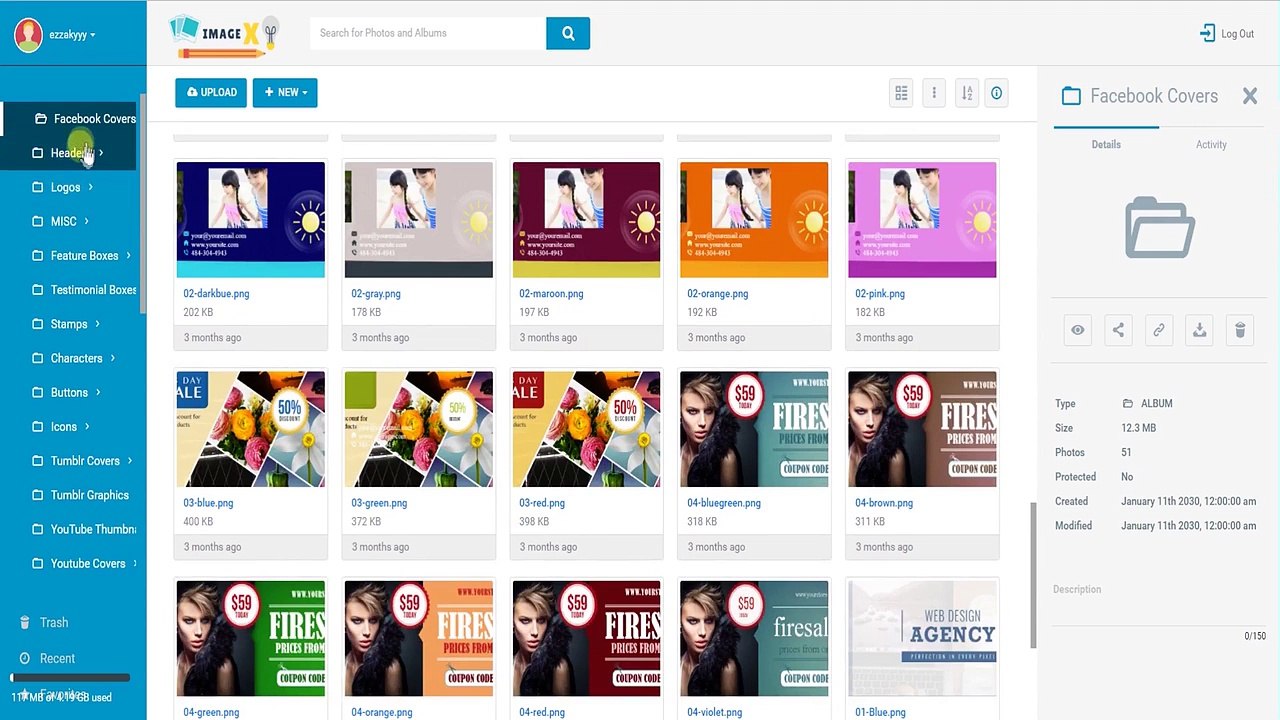
Task: Click the Buttons folder icon in sidebar
Action: tap(38, 392)
